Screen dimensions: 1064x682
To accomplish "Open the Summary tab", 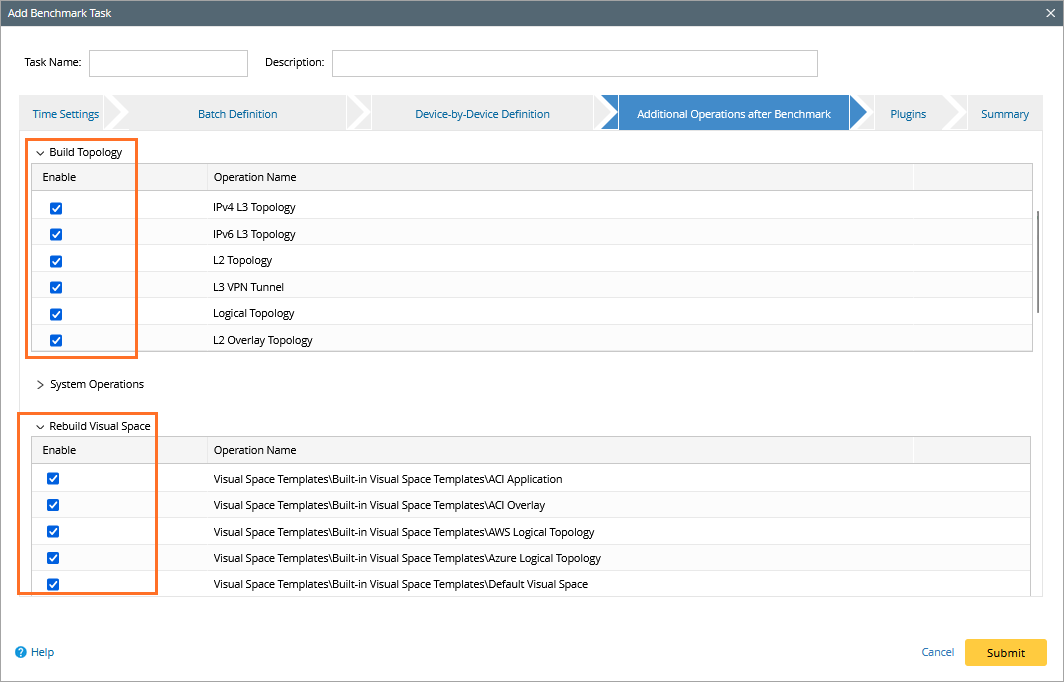I will pos(1004,114).
